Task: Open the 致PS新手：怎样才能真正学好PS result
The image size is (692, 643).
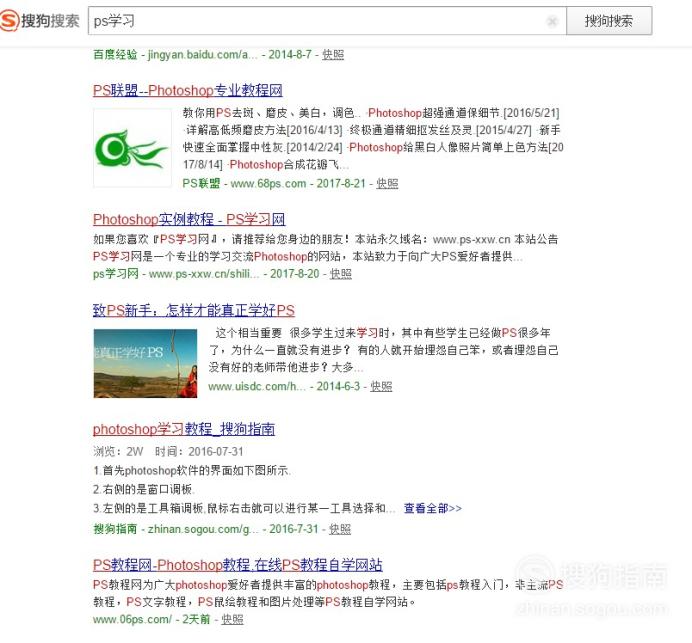Action: click(x=193, y=311)
